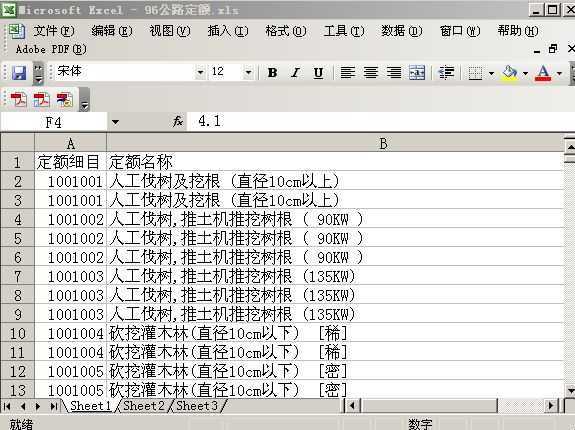This screenshot has height=430, width=575.
Task: Click next sheet tab arrow
Action: [38, 406]
